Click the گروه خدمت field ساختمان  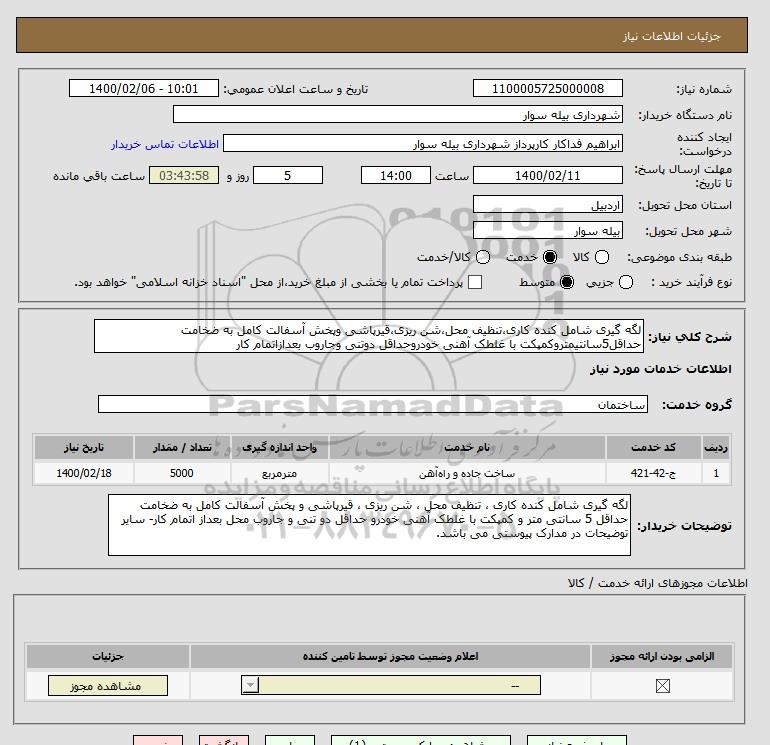pos(373,404)
